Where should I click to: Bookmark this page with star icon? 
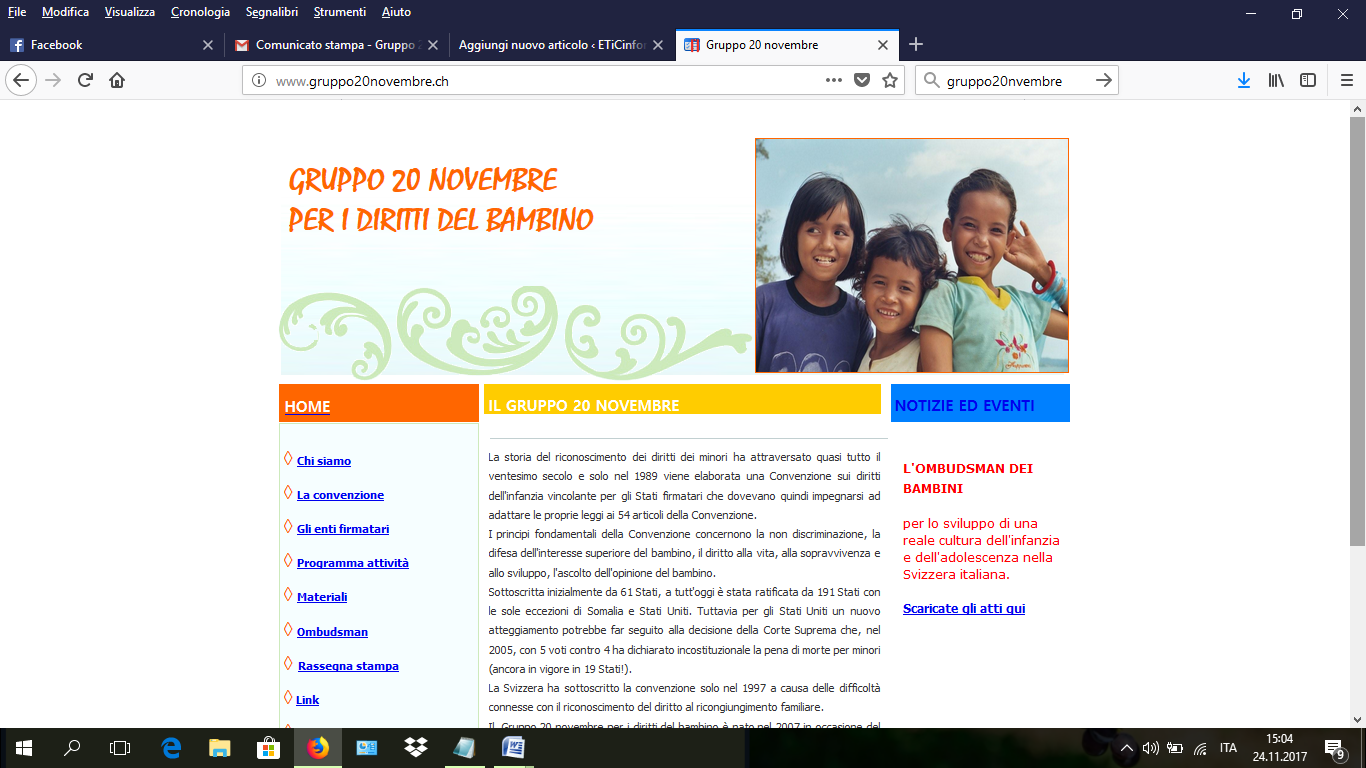click(x=890, y=80)
